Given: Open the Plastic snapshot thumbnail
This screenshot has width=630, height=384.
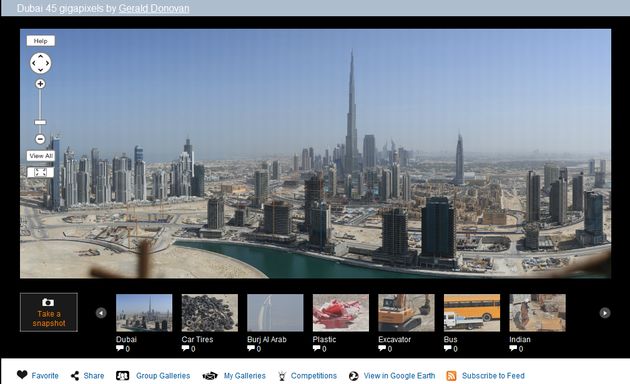Looking at the screenshot, I should click(341, 313).
